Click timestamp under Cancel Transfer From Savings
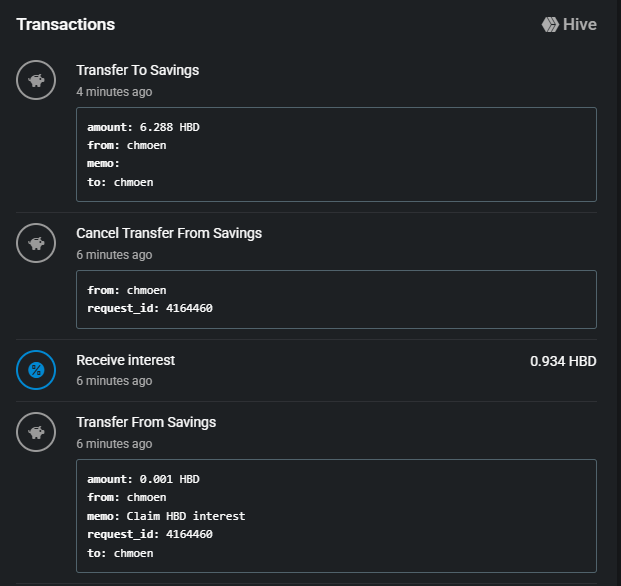 pos(114,254)
